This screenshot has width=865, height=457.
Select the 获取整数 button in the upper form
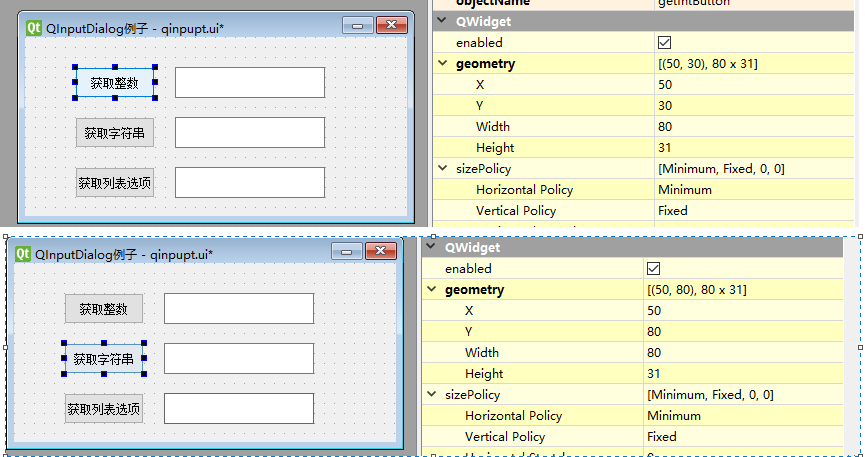(114, 83)
